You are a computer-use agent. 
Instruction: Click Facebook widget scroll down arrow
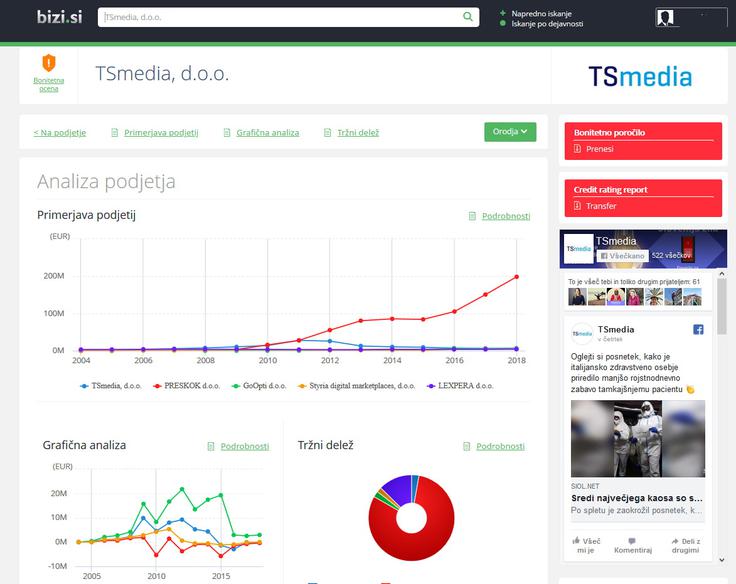721,560
